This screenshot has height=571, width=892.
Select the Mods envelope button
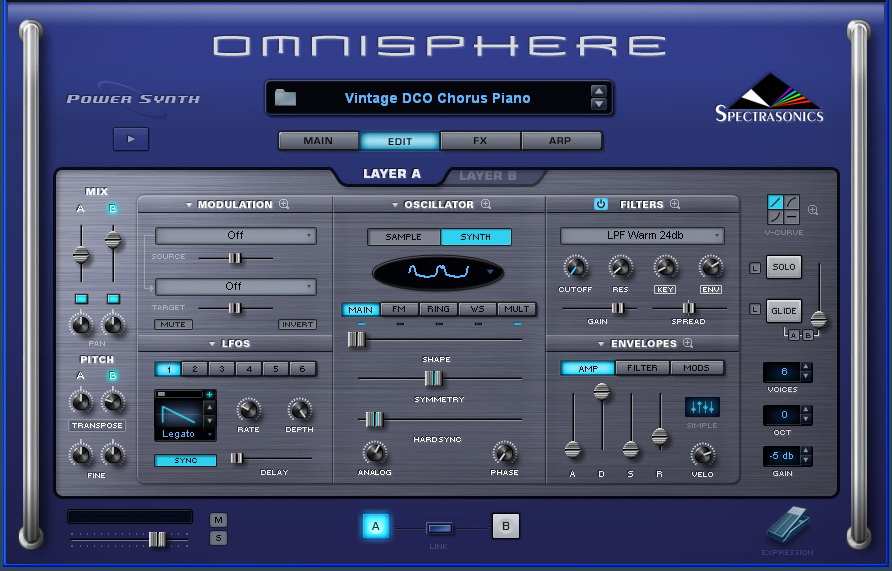[x=696, y=368]
